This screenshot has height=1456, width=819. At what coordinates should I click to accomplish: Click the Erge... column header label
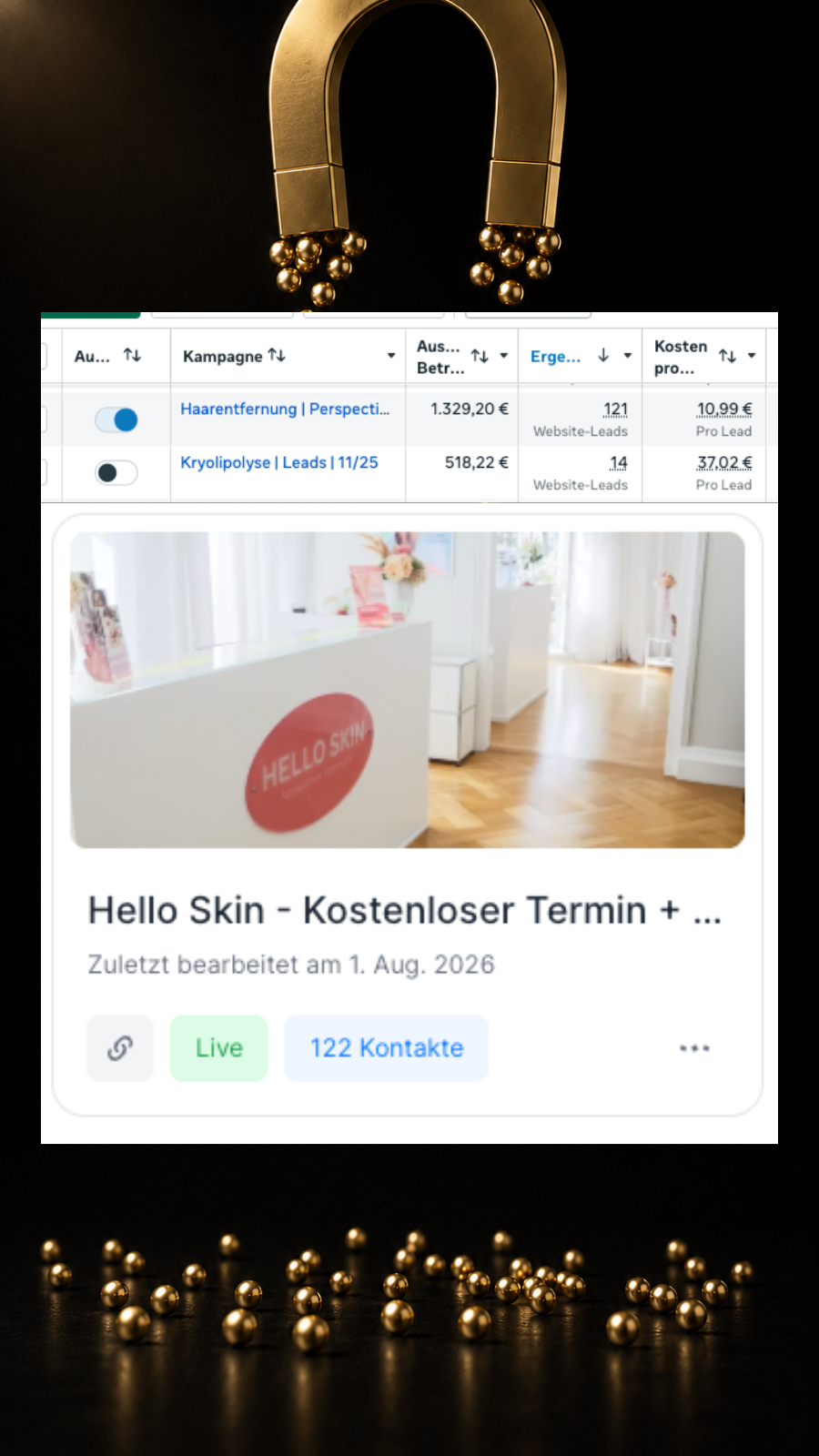[555, 356]
